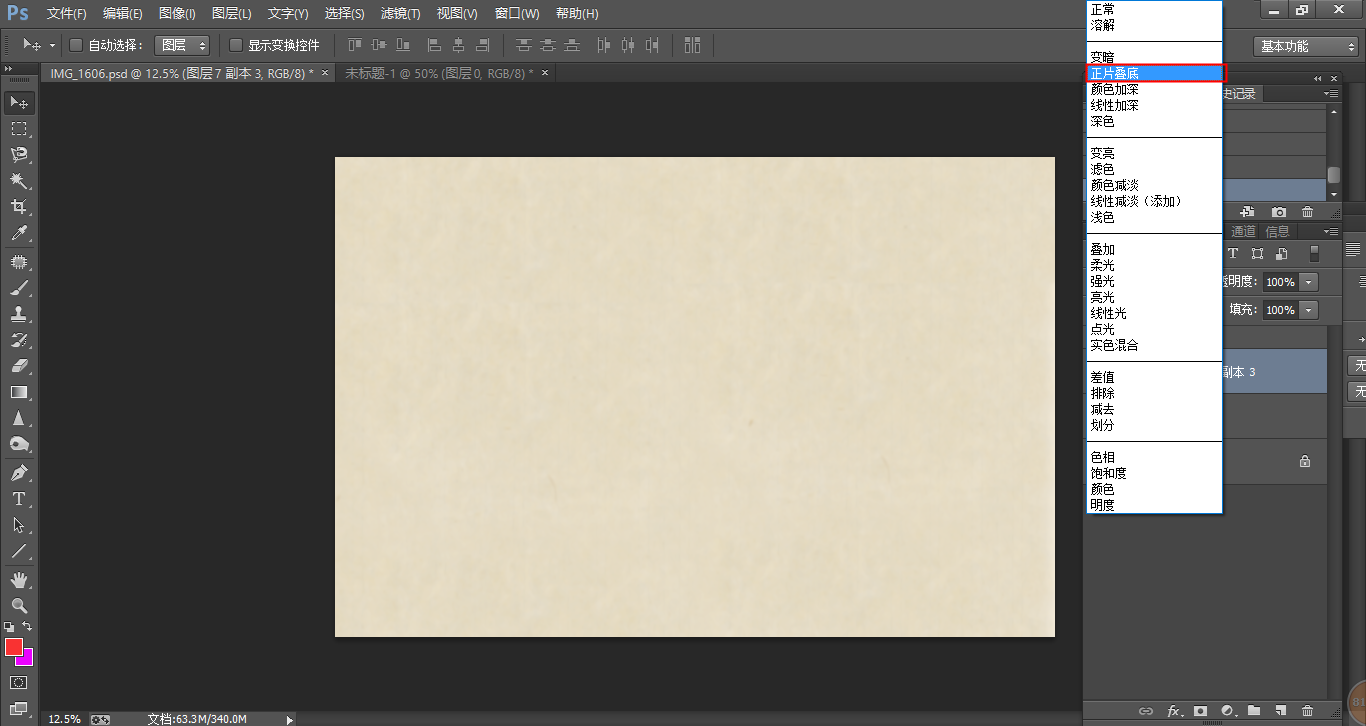The height and width of the screenshot is (726, 1366).
Task: Click the History panel scrollbar thumb
Action: pyautogui.click(x=1334, y=175)
